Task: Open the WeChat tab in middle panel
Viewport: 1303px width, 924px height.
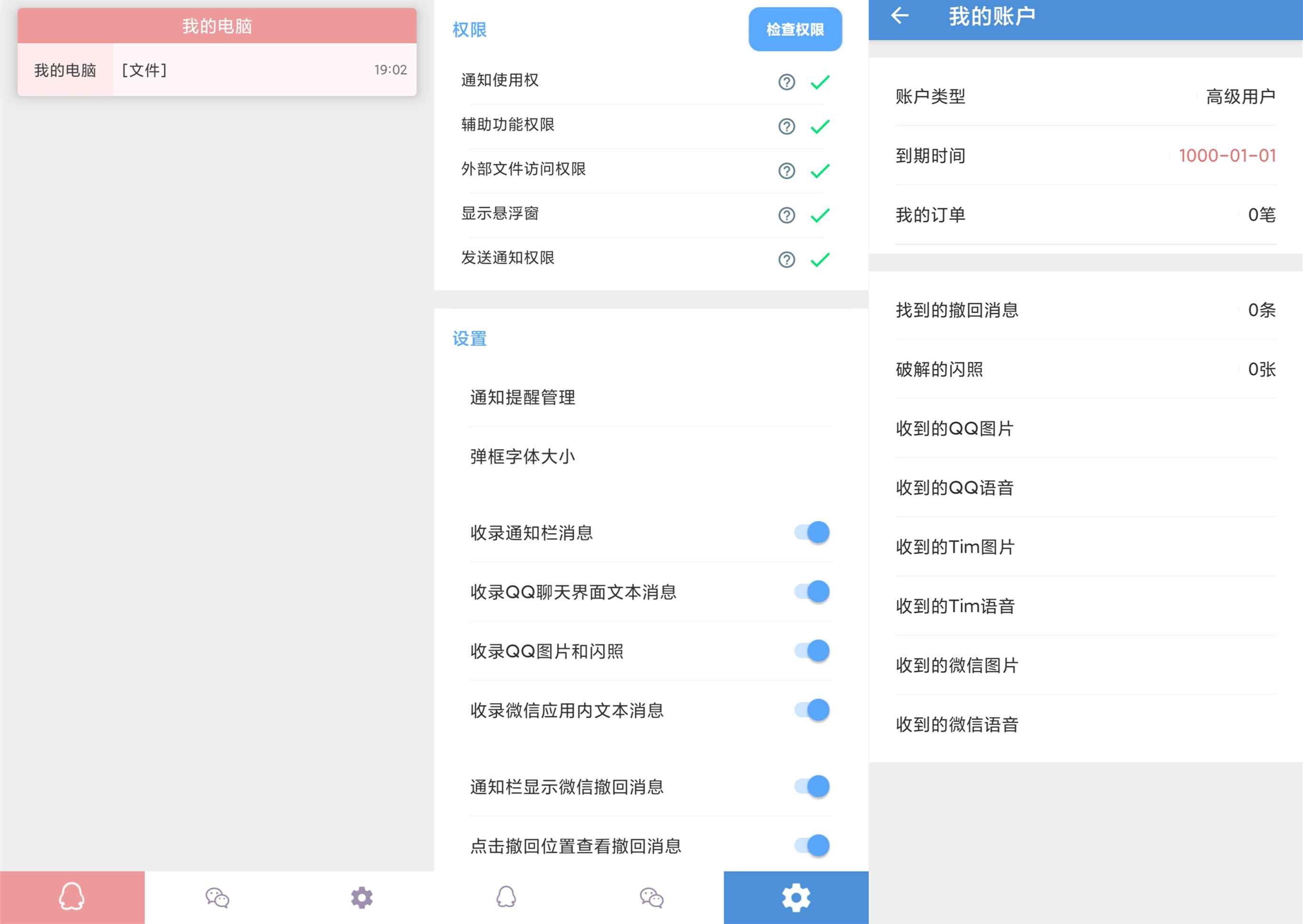Action: 651,897
